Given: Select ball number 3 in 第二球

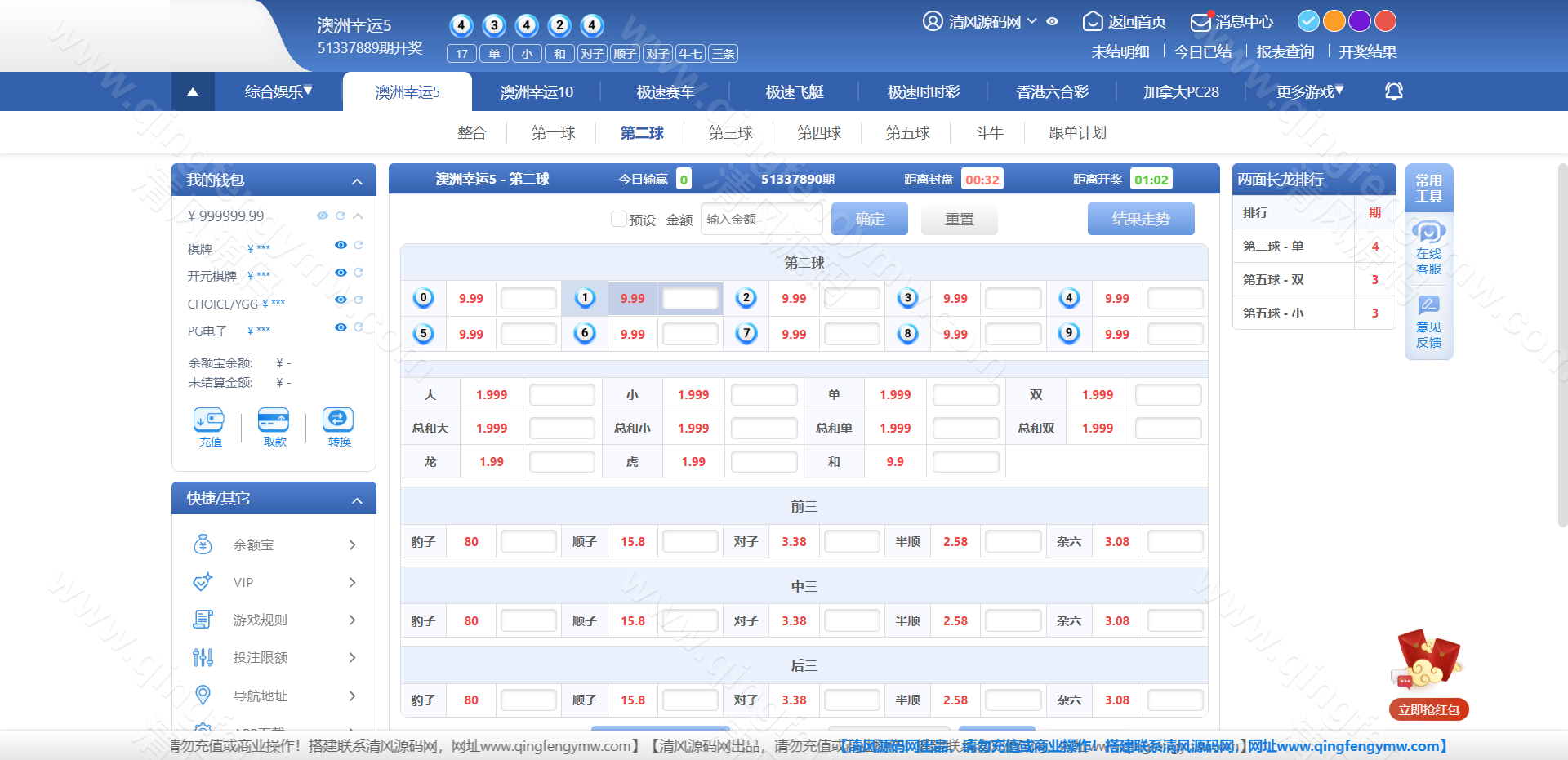Looking at the screenshot, I should [907, 298].
